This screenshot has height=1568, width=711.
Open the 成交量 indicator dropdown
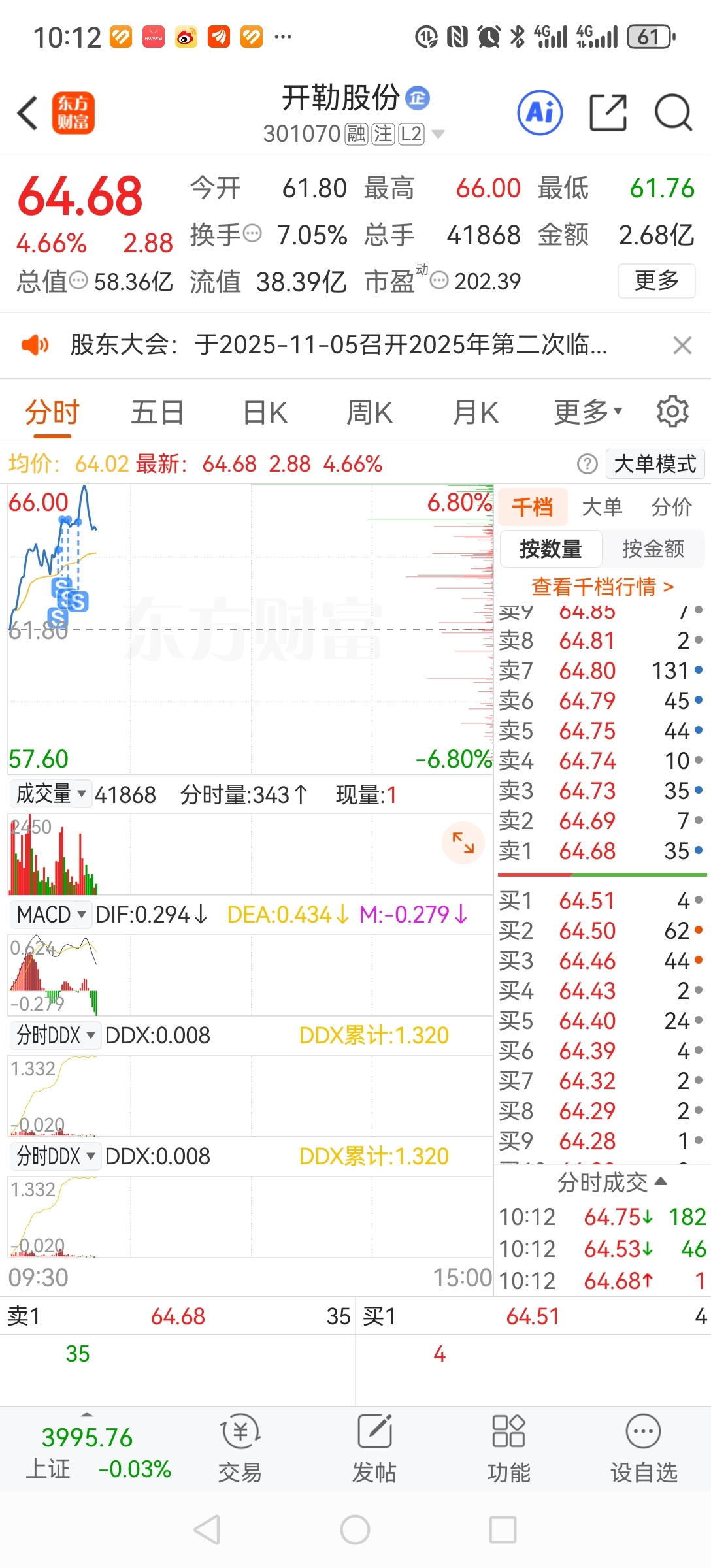click(x=51, y=794)
